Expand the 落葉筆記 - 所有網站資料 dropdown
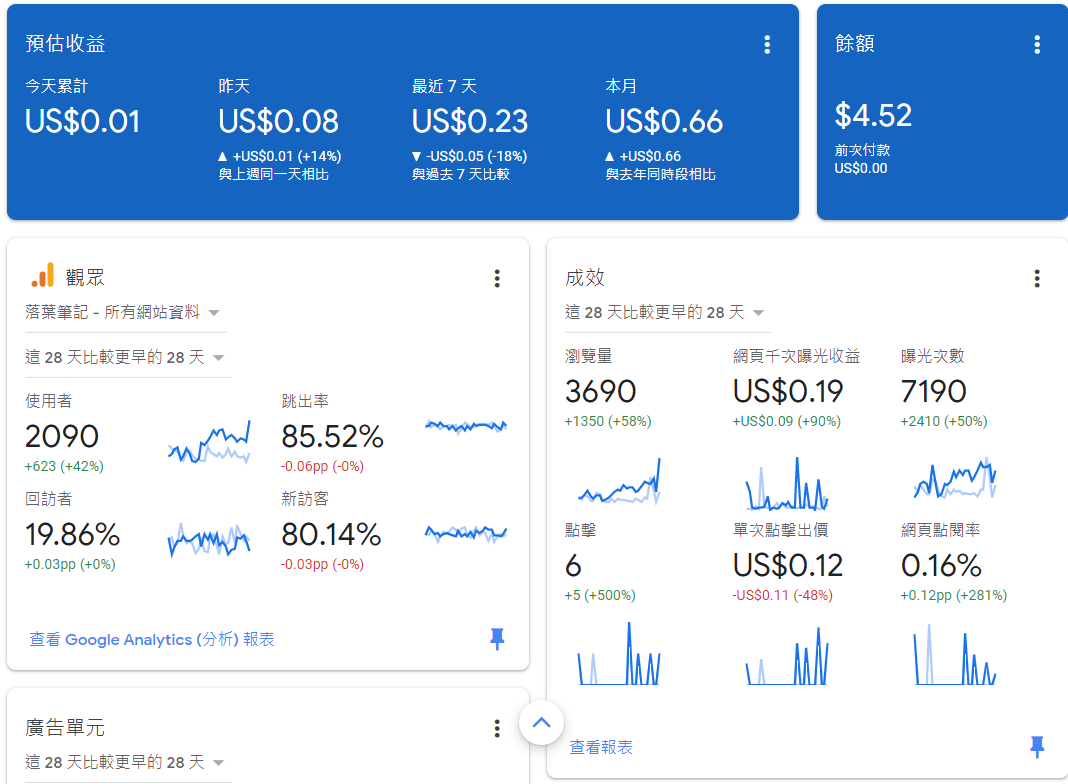This screenshot has width=1068, height=784. click(124, 313)
